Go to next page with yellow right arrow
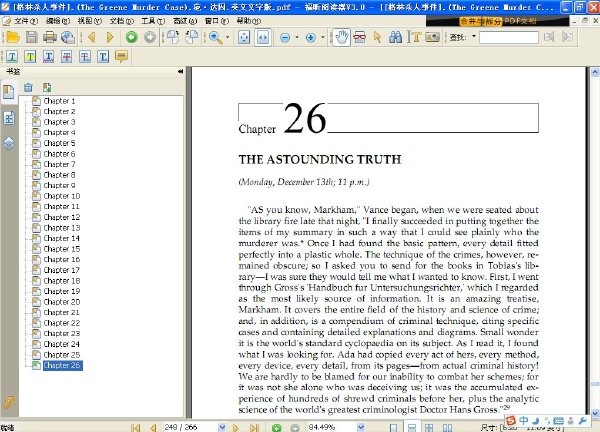600x432 pixels. coord(110,37)
